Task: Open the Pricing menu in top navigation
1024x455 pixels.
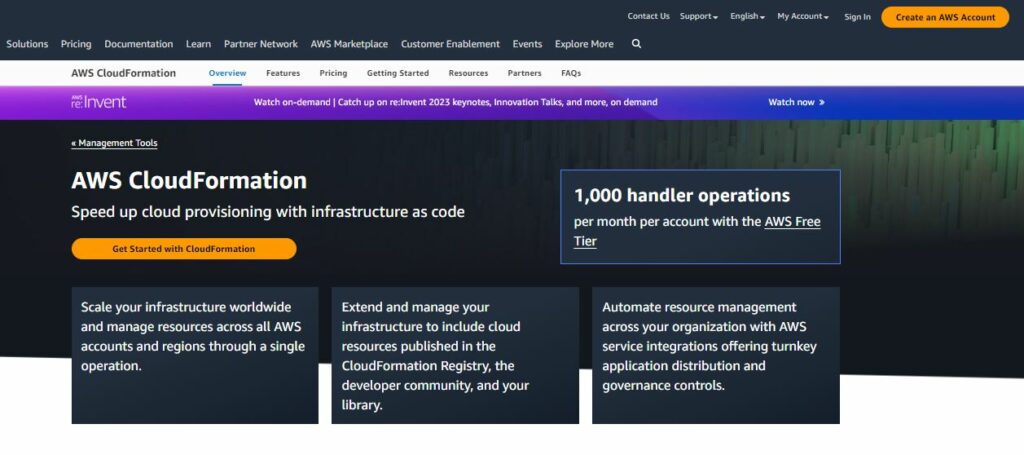Action: click(76, 44)
